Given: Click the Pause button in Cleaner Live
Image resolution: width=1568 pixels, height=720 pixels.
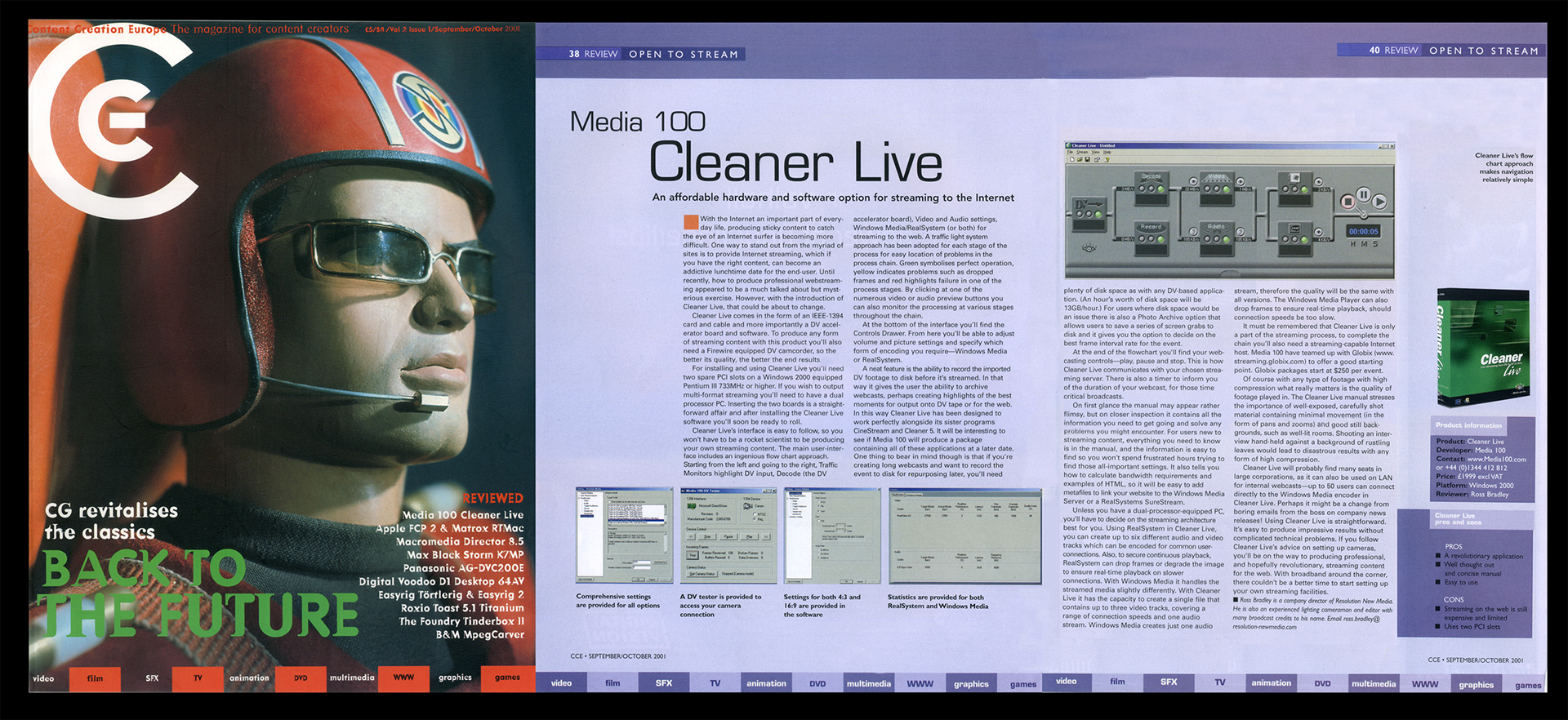Looking at the screenshot, I should click(1363, 194).
